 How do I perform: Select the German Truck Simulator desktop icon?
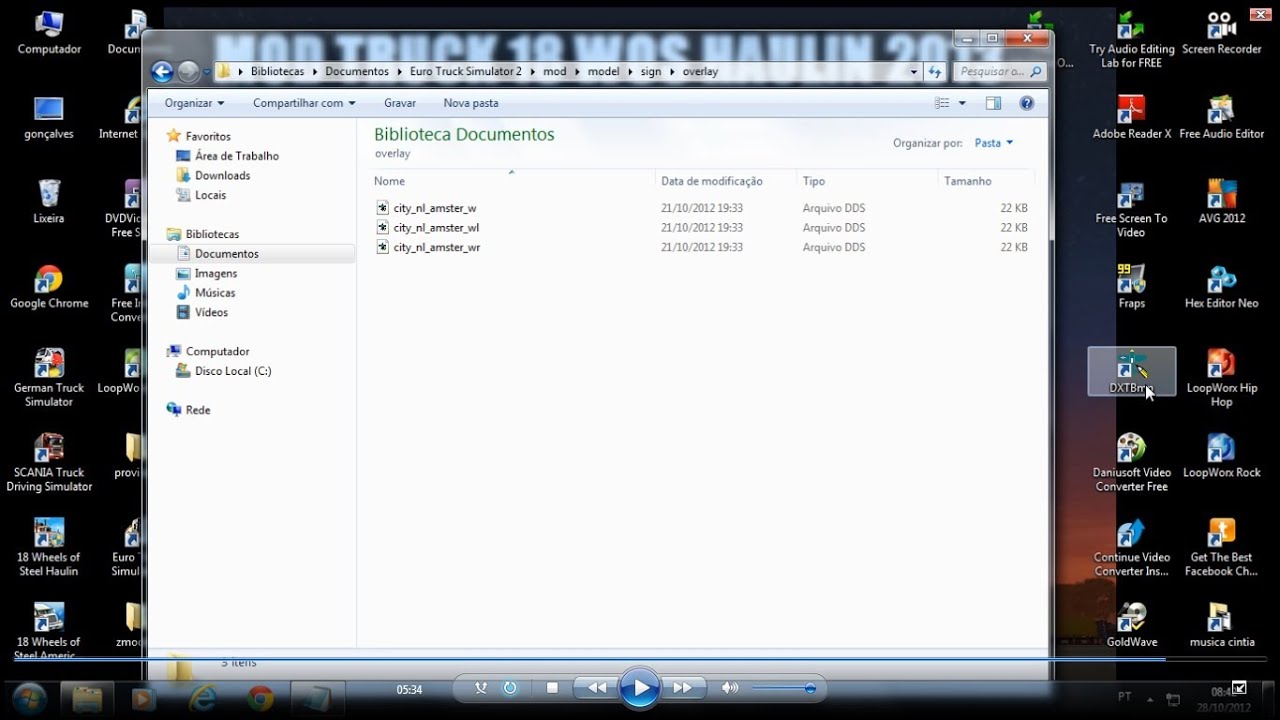(x=49, y=377)
